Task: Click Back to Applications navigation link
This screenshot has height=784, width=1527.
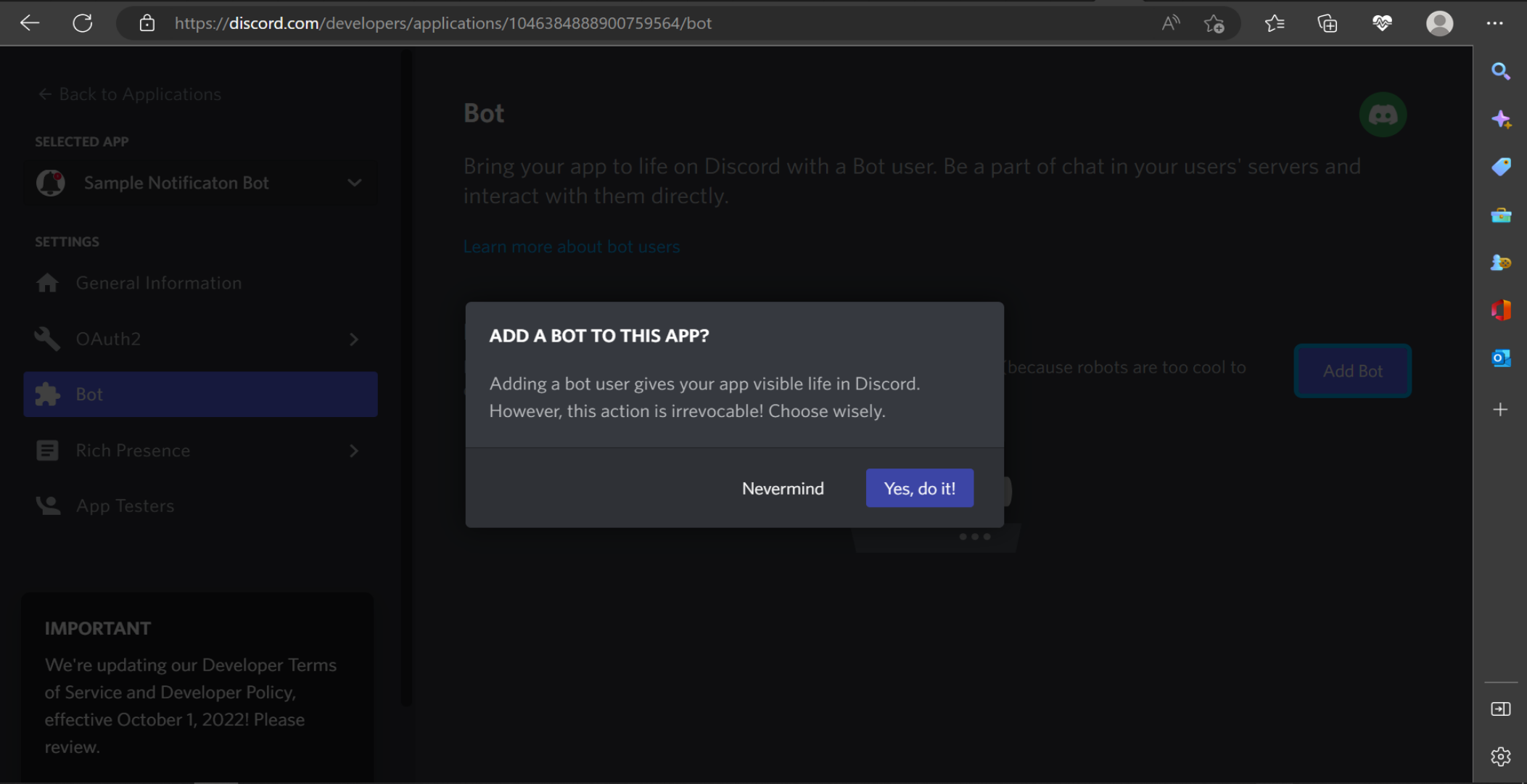Action: [x=129, y=93]
